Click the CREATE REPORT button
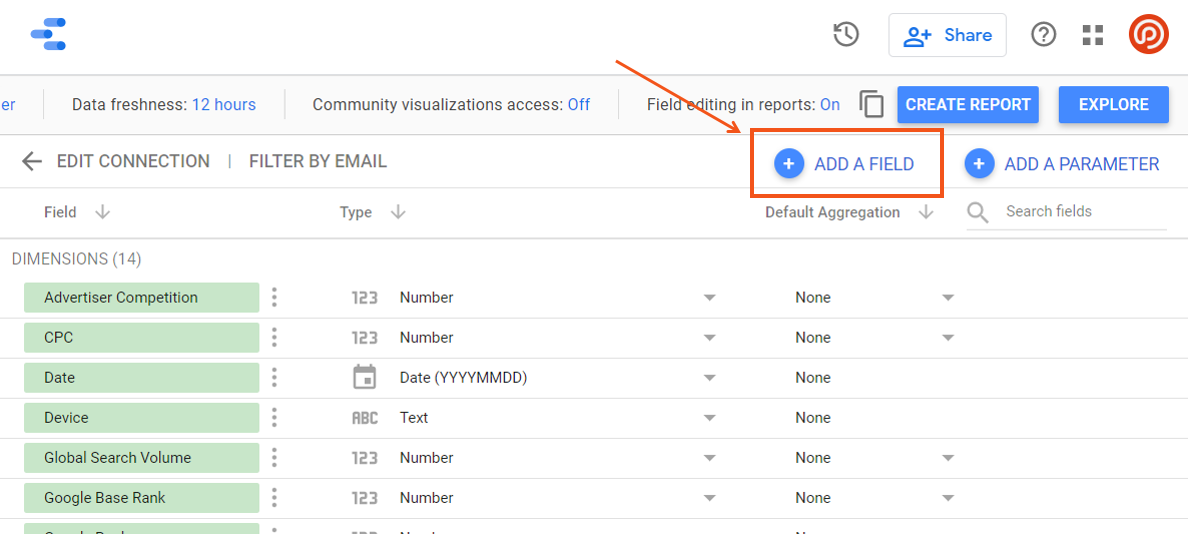The width and height of the screenshot is (1190, 544). tap(967, 104)
